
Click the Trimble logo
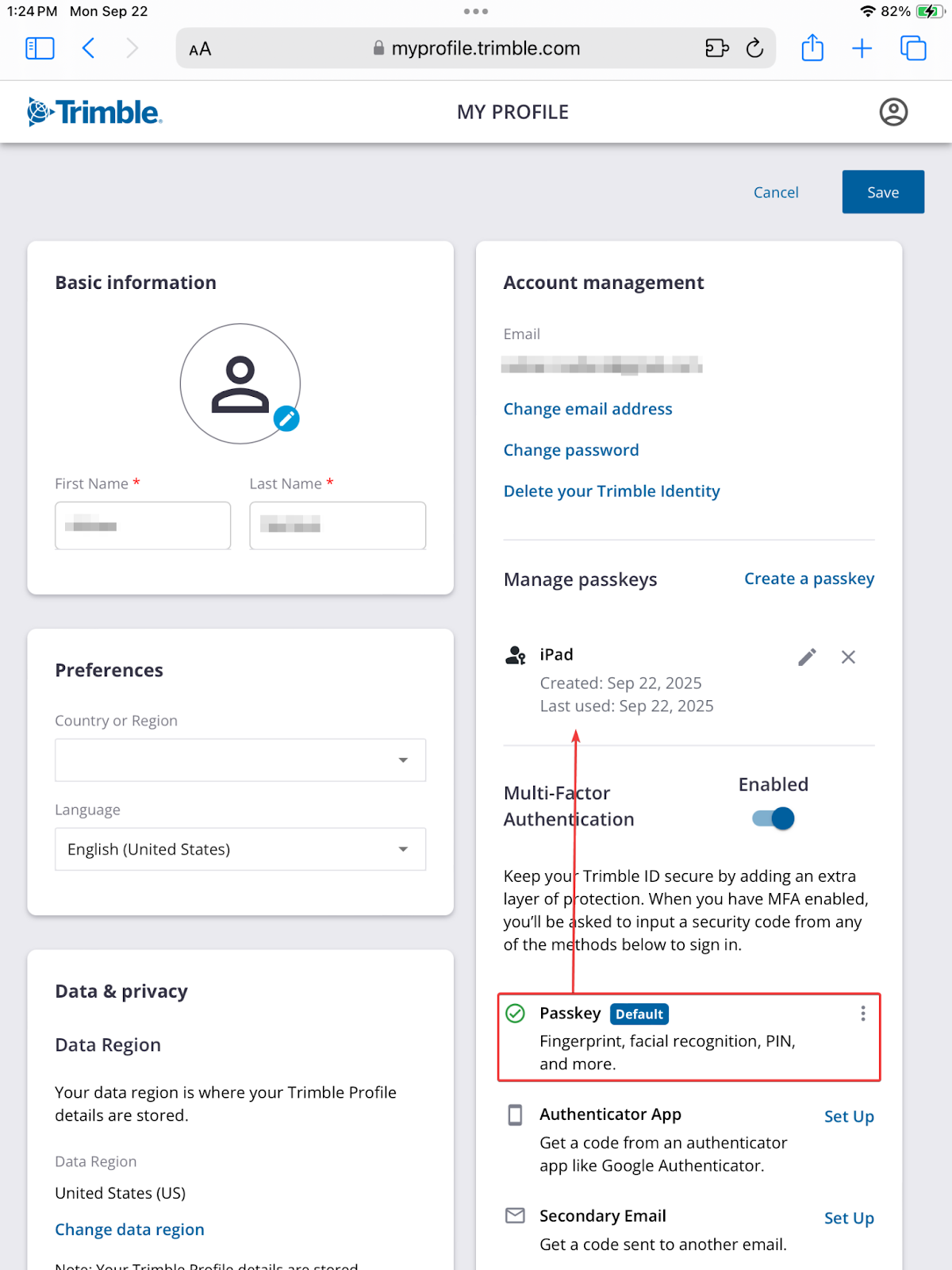pos(94,112)
